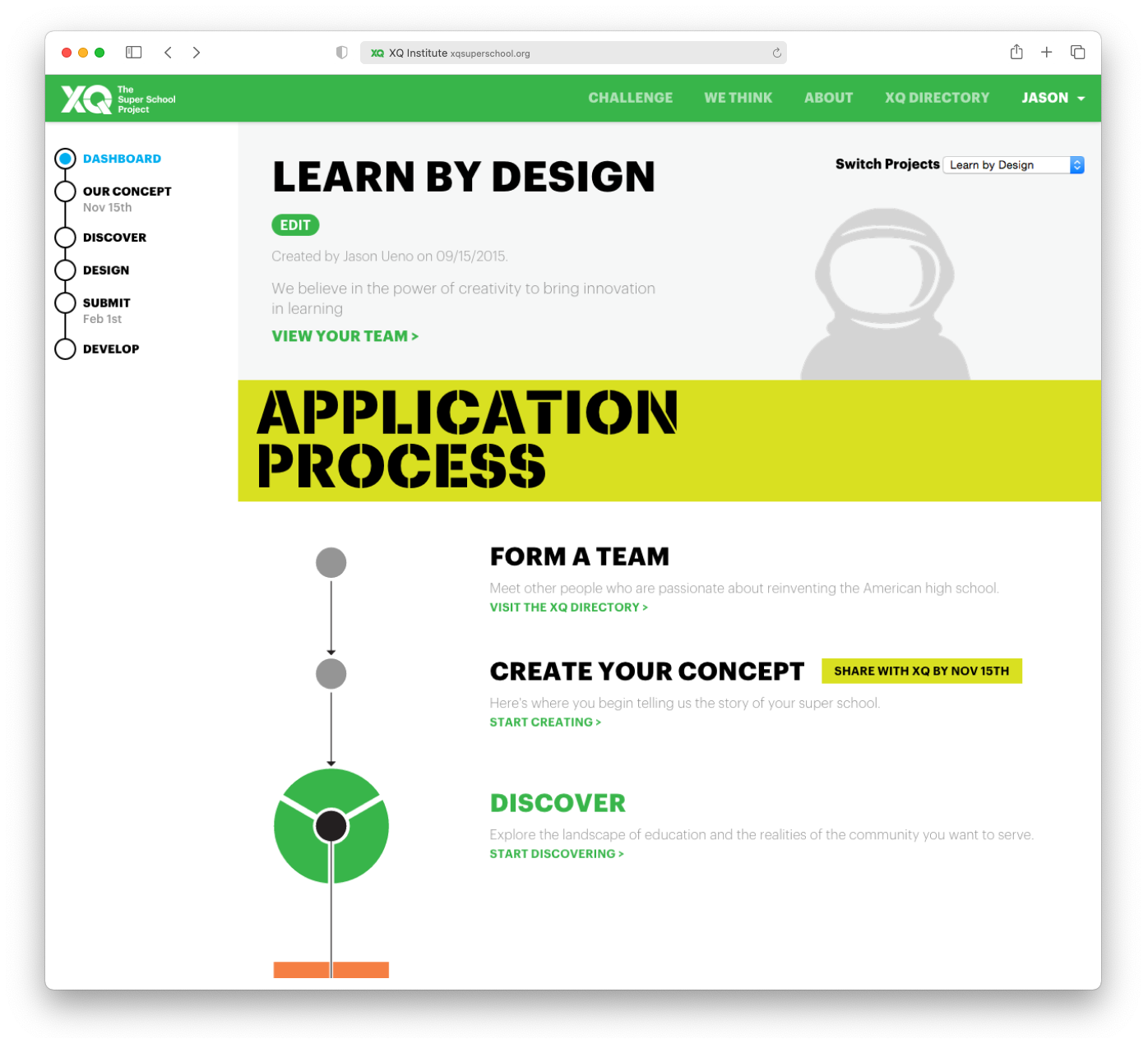Open the We Think nav item
The height and width of the screenshot is (1048, 1148).
click(x=738, y=98)
